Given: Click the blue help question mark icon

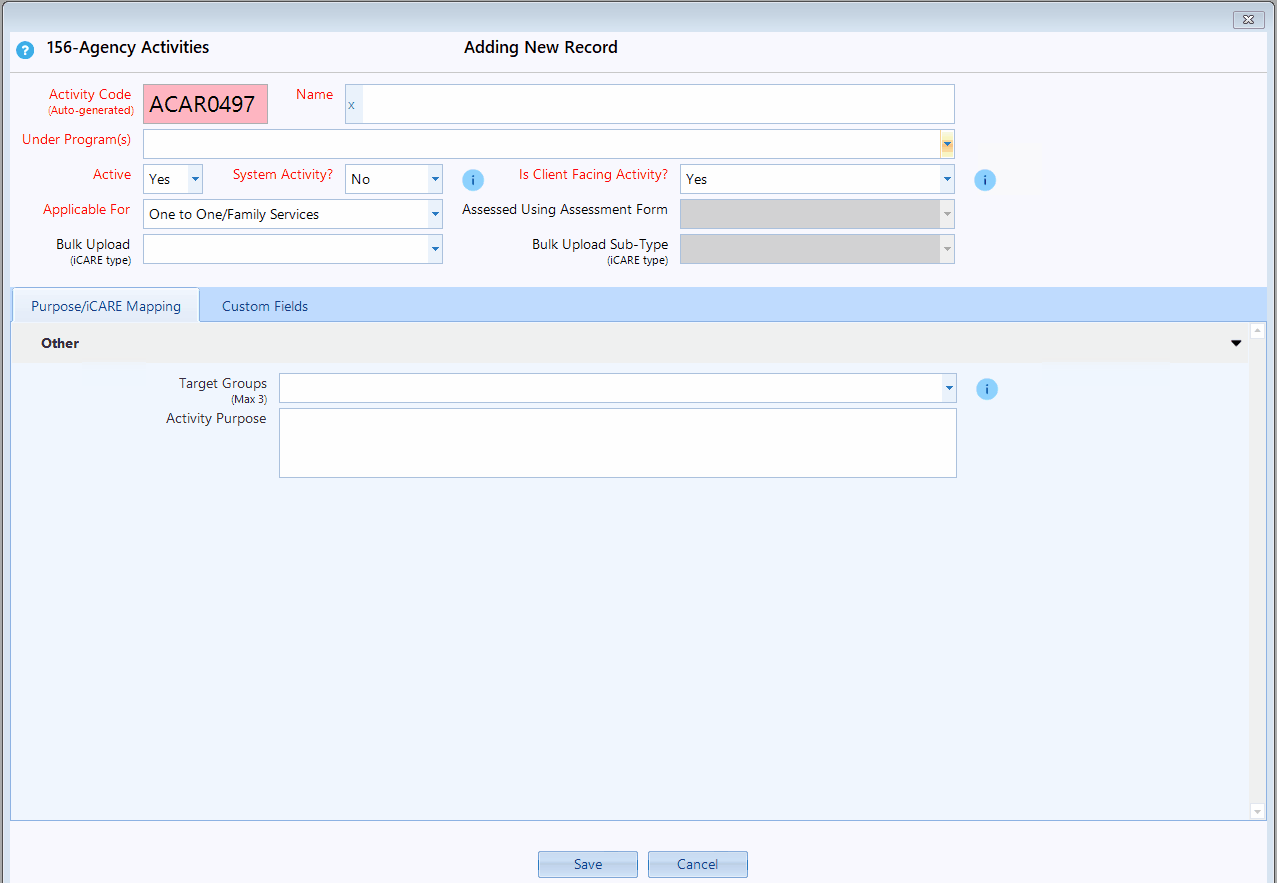Looking at the screenshot, I should pyautogui.click(x=25, y=49).
